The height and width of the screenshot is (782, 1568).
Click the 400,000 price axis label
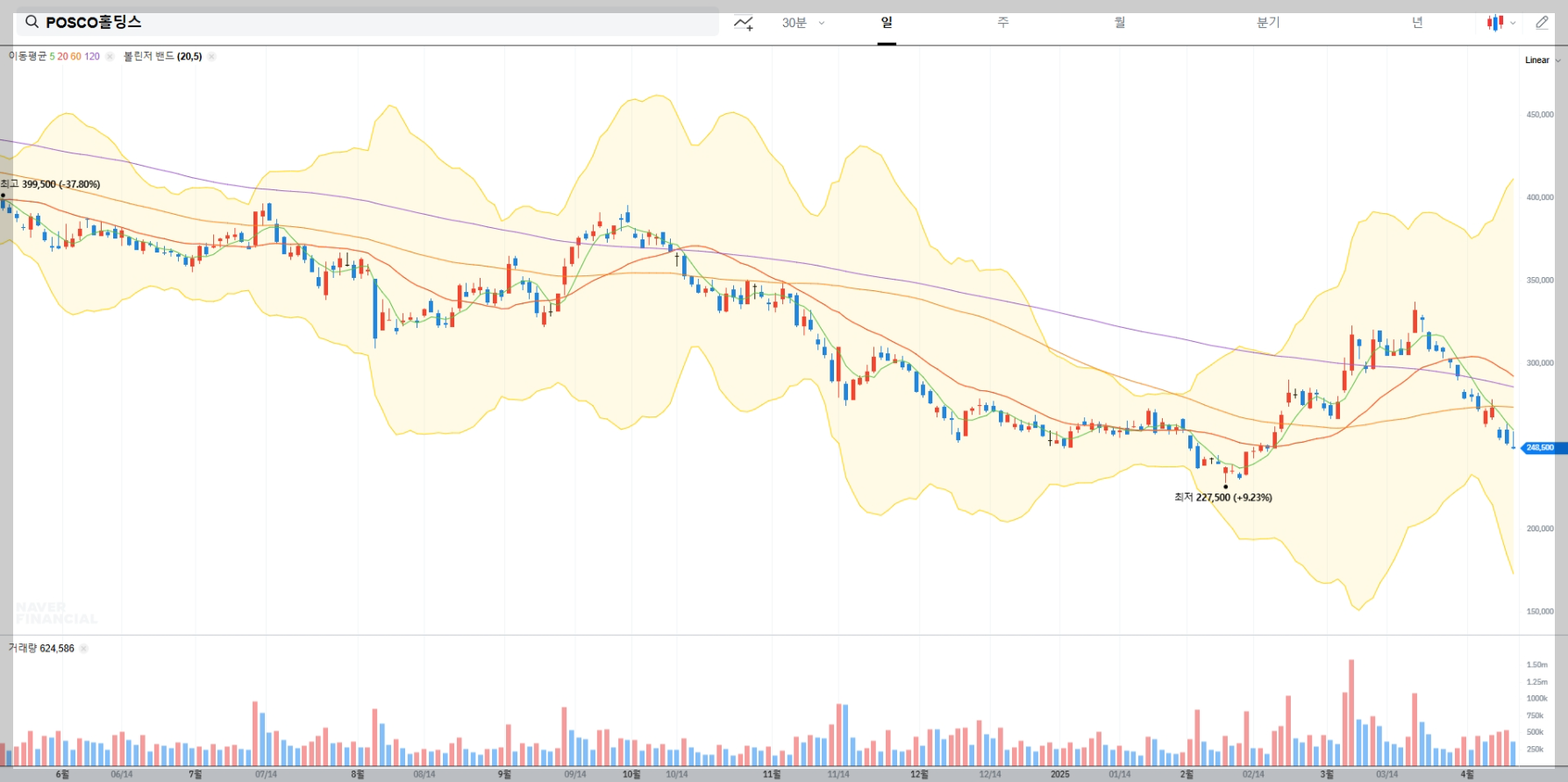1540,197
